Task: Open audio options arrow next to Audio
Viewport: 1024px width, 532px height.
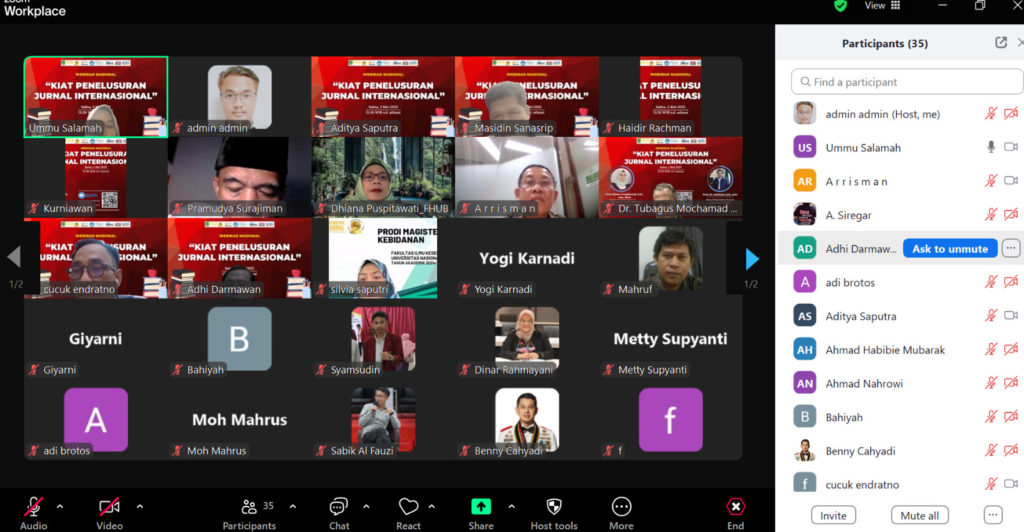Action: click(x=60, y=507)
